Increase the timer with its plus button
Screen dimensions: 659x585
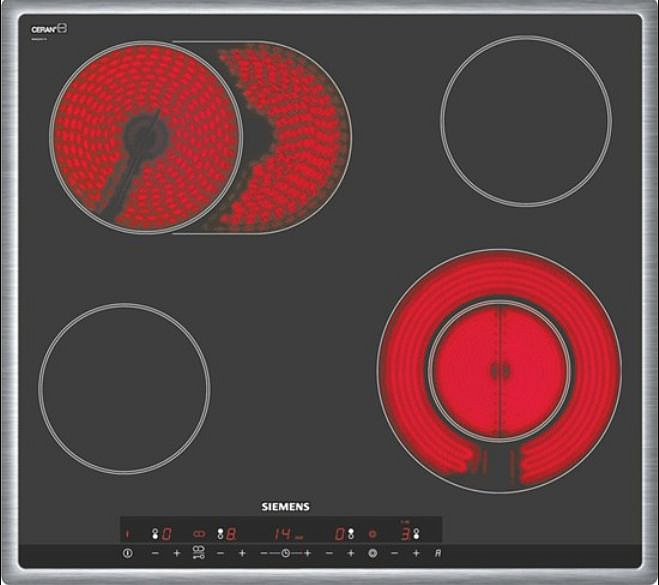306,553
